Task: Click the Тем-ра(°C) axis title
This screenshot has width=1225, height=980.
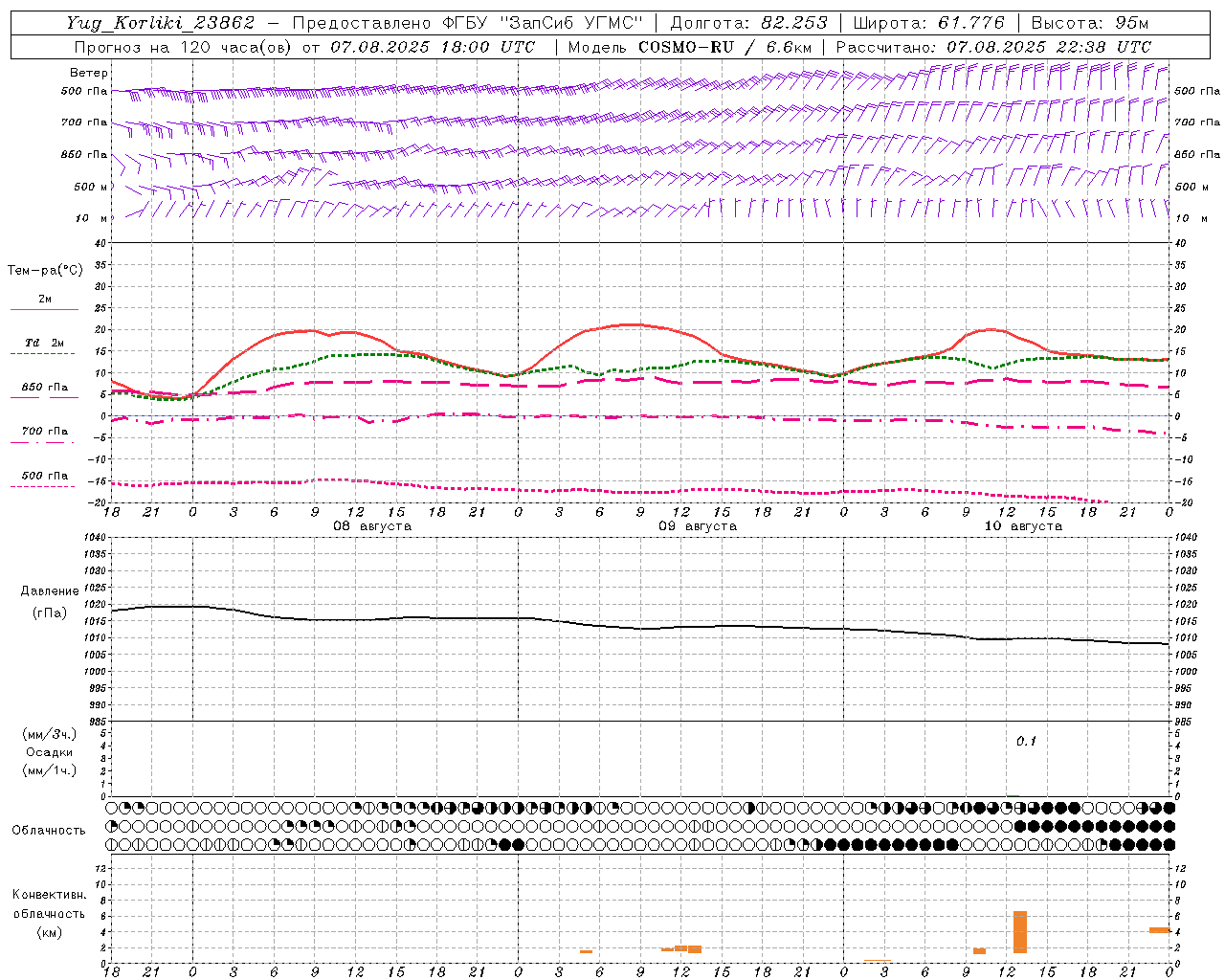Action: click(x=45, y=270)
